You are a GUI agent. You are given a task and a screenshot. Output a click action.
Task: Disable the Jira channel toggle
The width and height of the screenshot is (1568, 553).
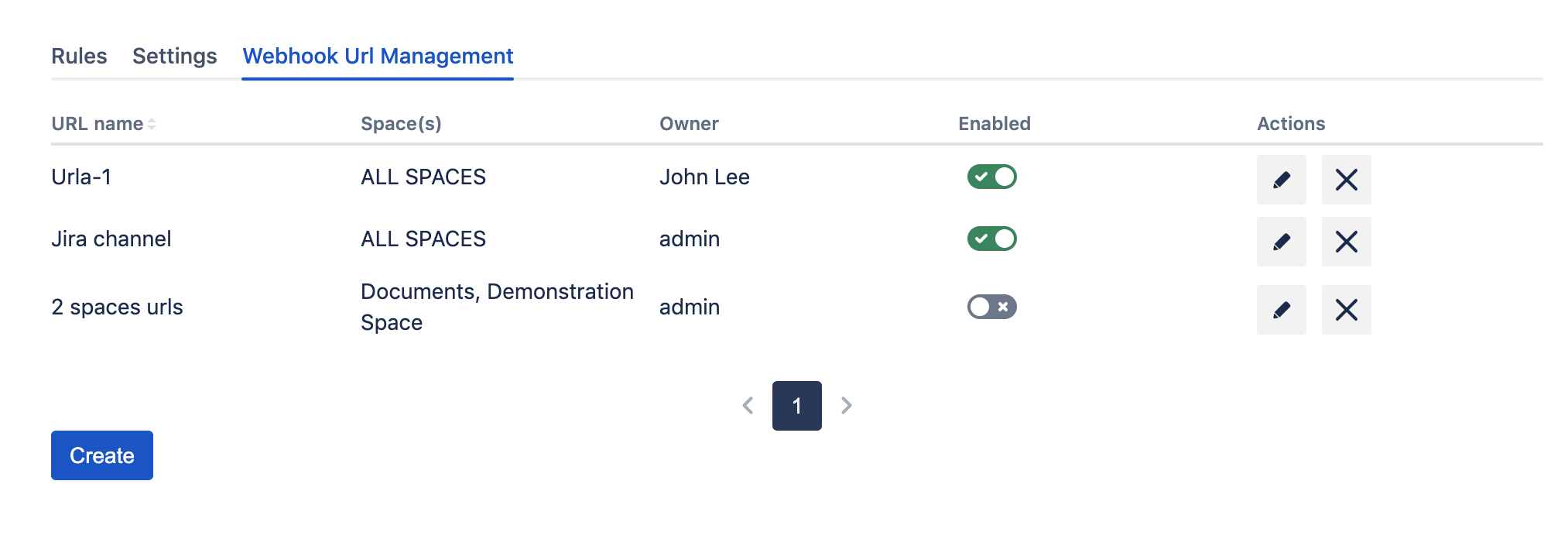point(991,239)
